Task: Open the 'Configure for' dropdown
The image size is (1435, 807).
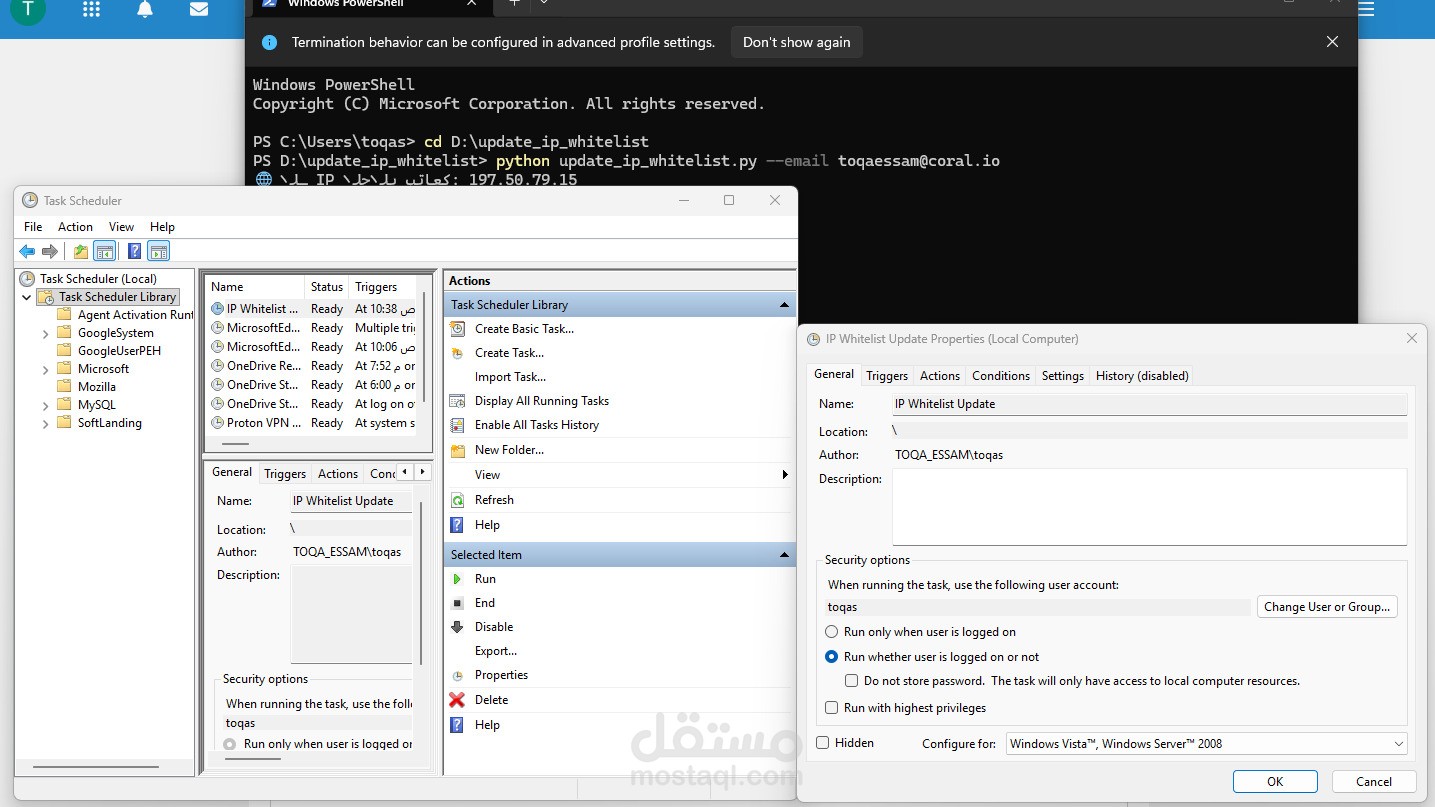Action: pos(1206,744)
